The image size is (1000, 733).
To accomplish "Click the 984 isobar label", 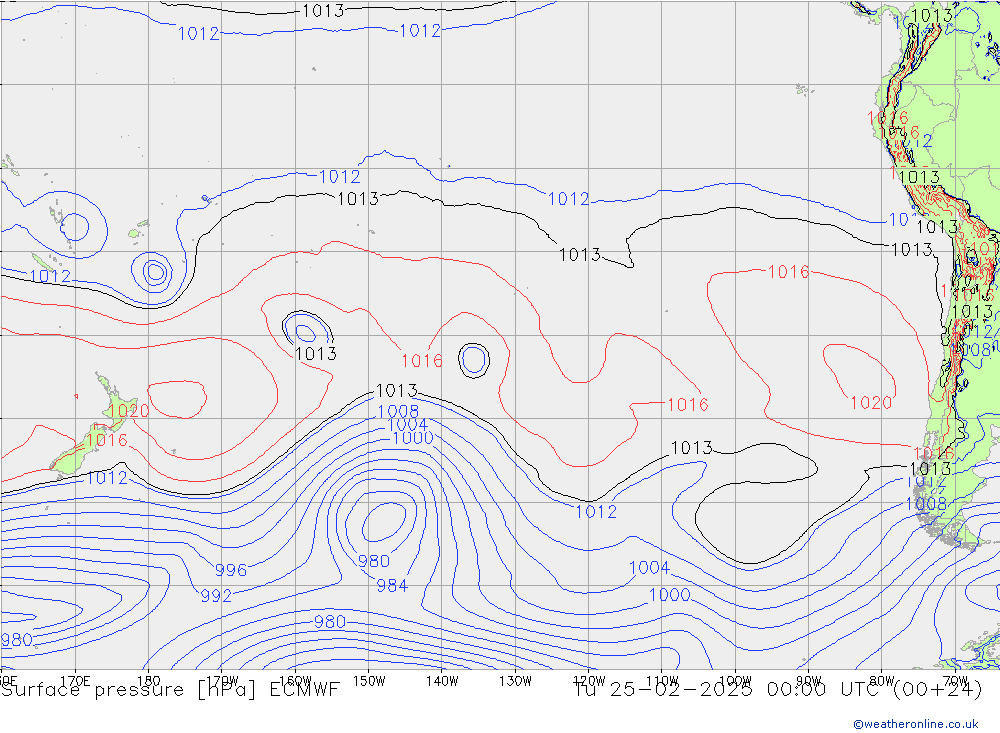I will pyautogui.click(x=392, y=586).
